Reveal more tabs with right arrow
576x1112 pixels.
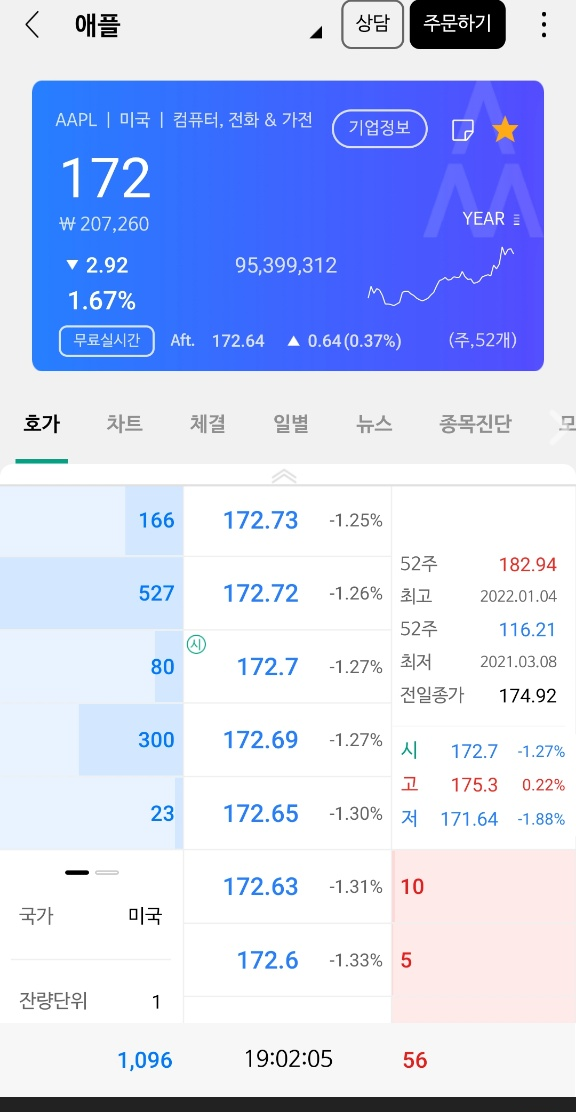(563, 425)
